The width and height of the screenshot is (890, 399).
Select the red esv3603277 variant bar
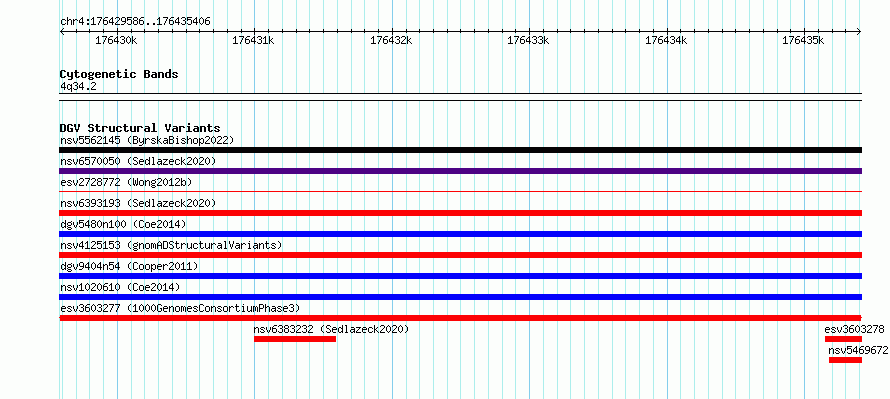460,318
